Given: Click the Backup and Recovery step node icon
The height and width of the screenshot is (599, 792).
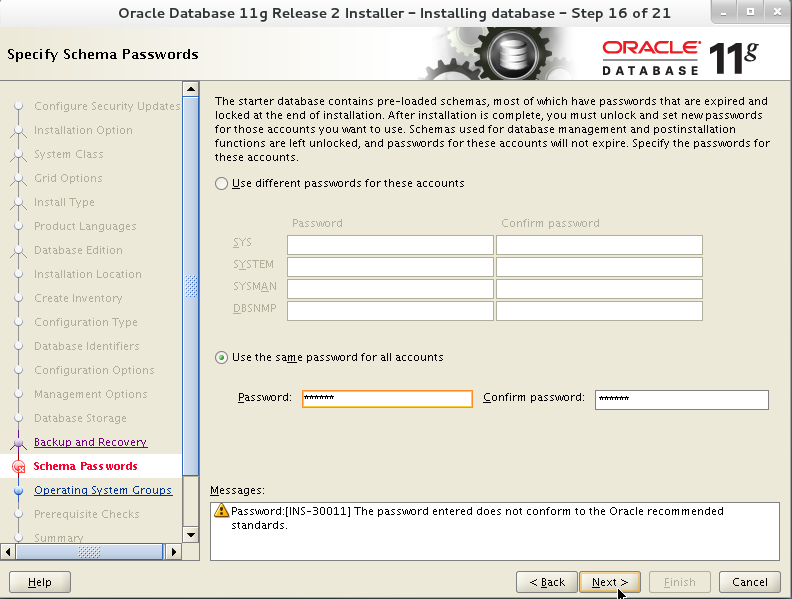Looking at the screenshot, I should tap(19, 443).
